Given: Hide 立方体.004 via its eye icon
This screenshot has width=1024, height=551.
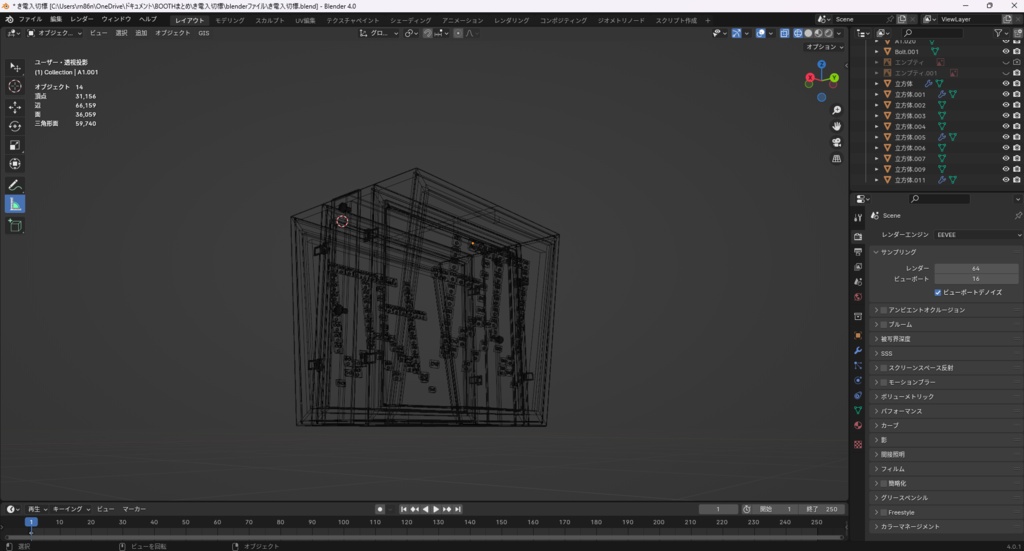Looking at the screenshot, I should pos(1006,127).
